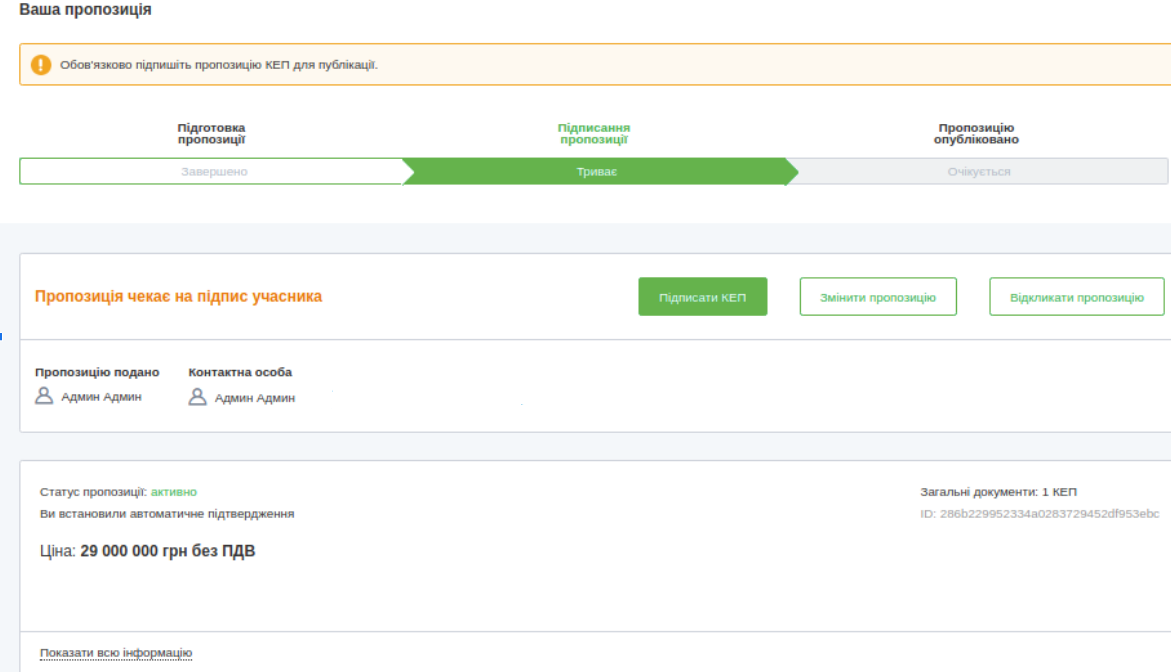1171x672 pixels.
Task: Select the Очікується progress step bar
Action: pyautogui.click(x=979, y=171)
